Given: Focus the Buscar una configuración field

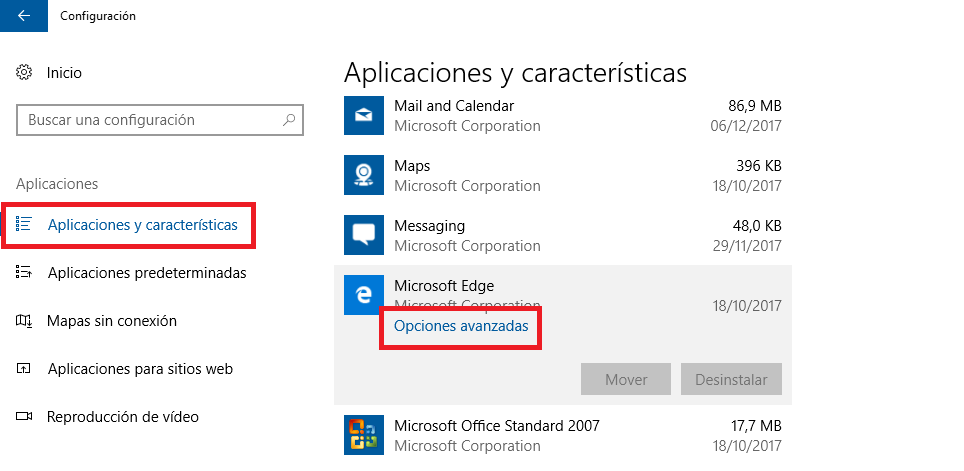Looking at the screenshot, I should [x=160, y=120].
